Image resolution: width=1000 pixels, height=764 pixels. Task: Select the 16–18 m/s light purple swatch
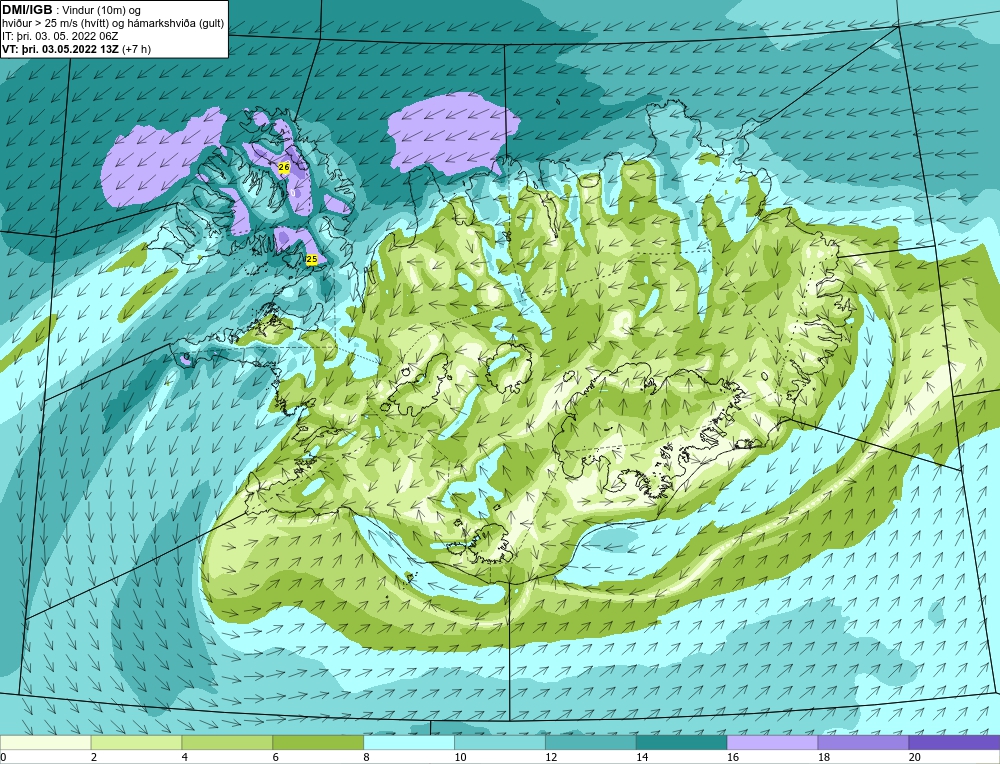tap(772, 742)
